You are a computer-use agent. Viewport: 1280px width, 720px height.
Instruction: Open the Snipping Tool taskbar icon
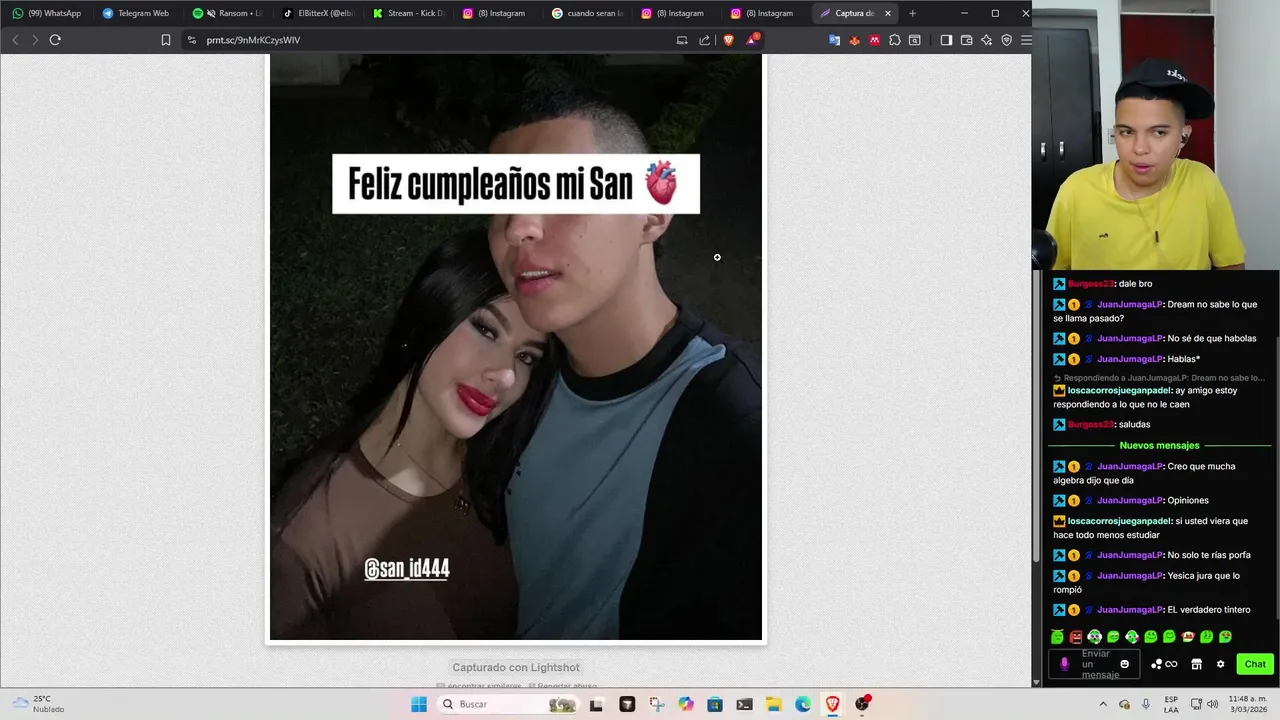point(656,704)
